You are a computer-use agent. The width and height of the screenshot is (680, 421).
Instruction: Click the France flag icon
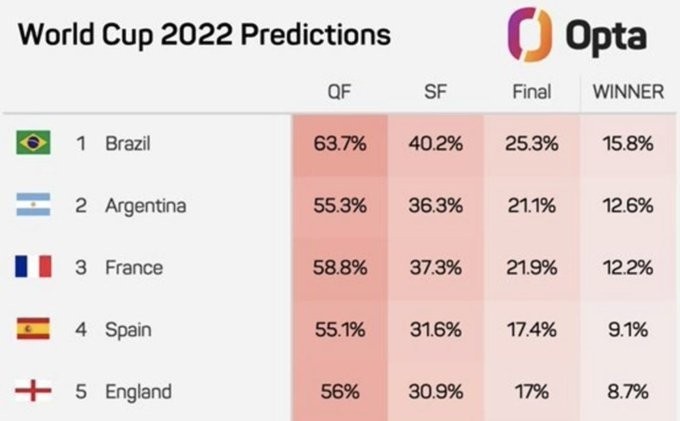33,267
